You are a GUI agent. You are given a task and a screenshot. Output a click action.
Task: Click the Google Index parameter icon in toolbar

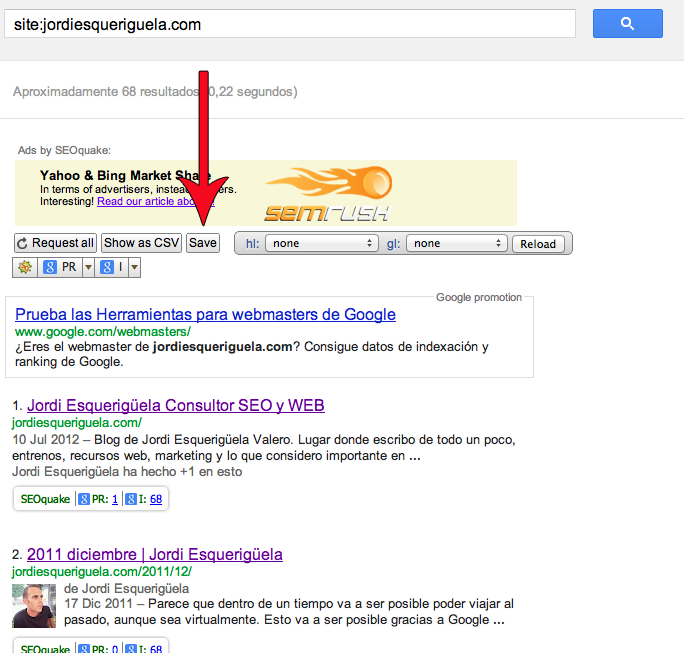point(107,267)
